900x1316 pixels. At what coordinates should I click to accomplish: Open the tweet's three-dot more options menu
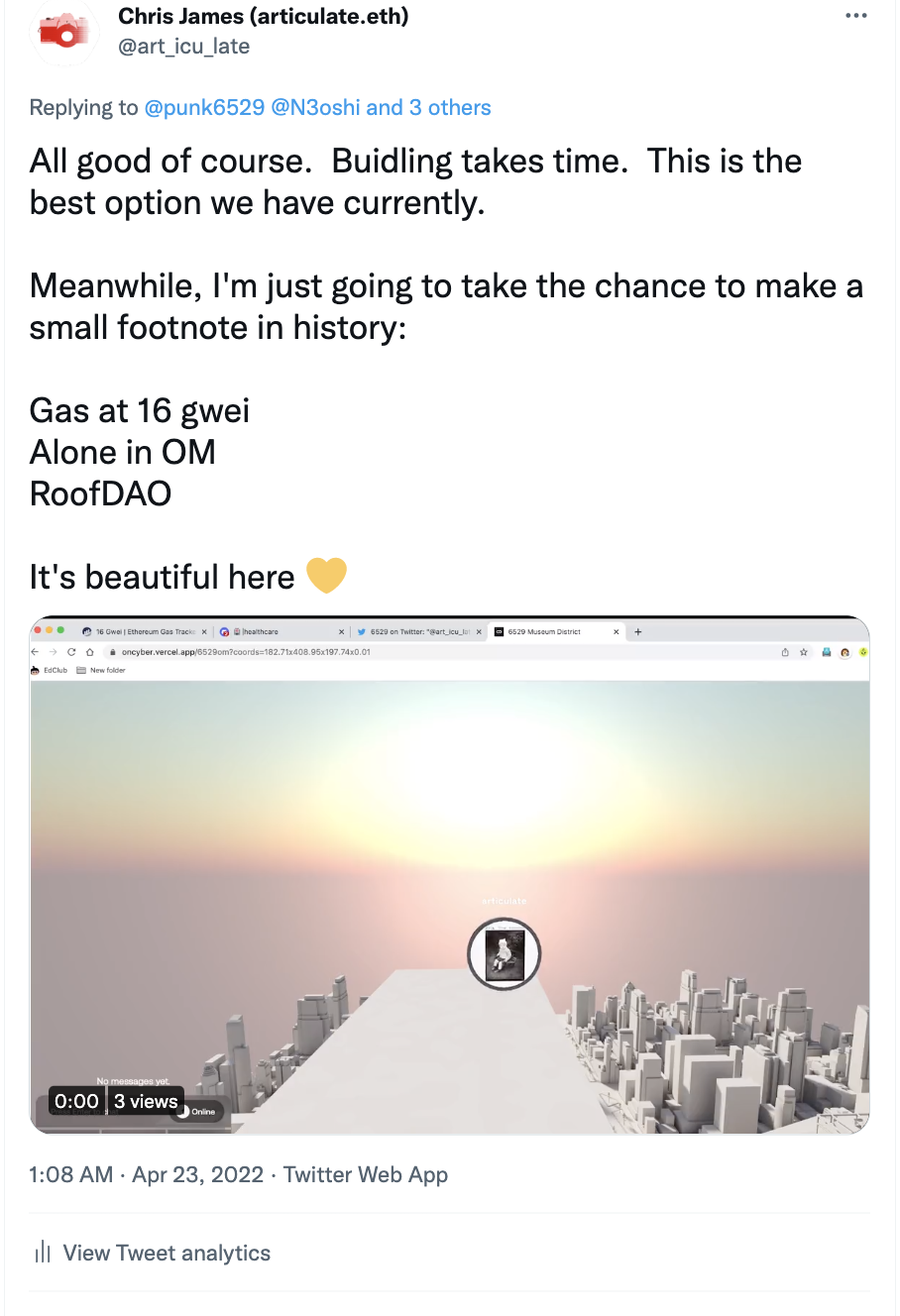(856, 16)
